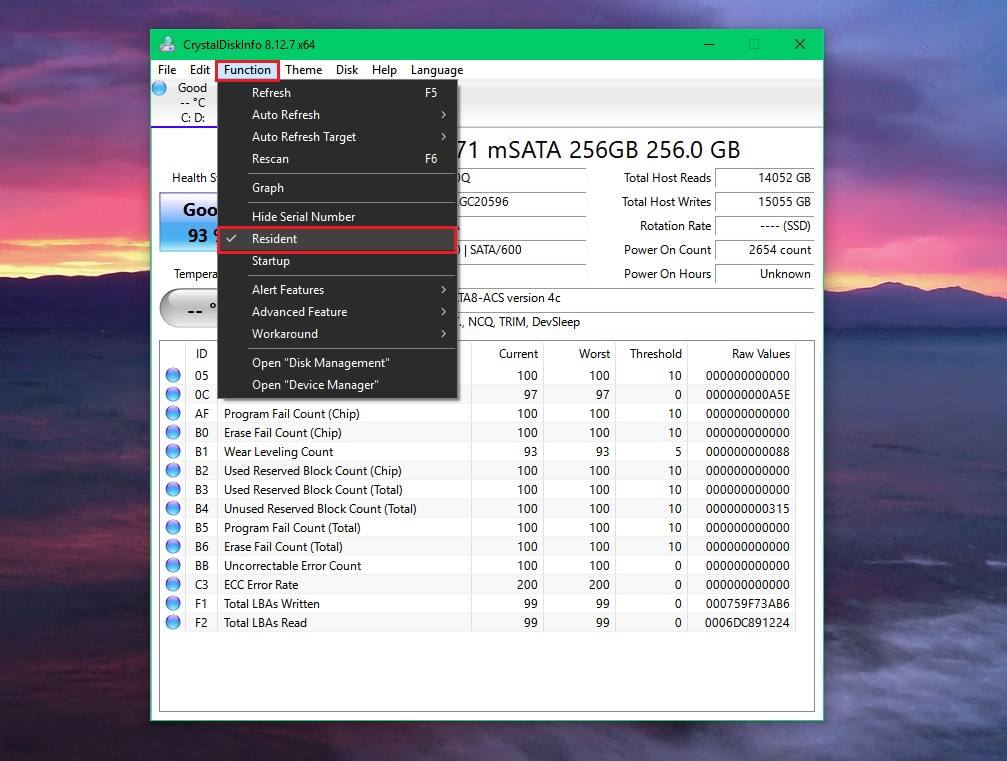Click the status icon for Total LBAs Written
Viewport: 1007px width, 761px height.
click(173, 604)
